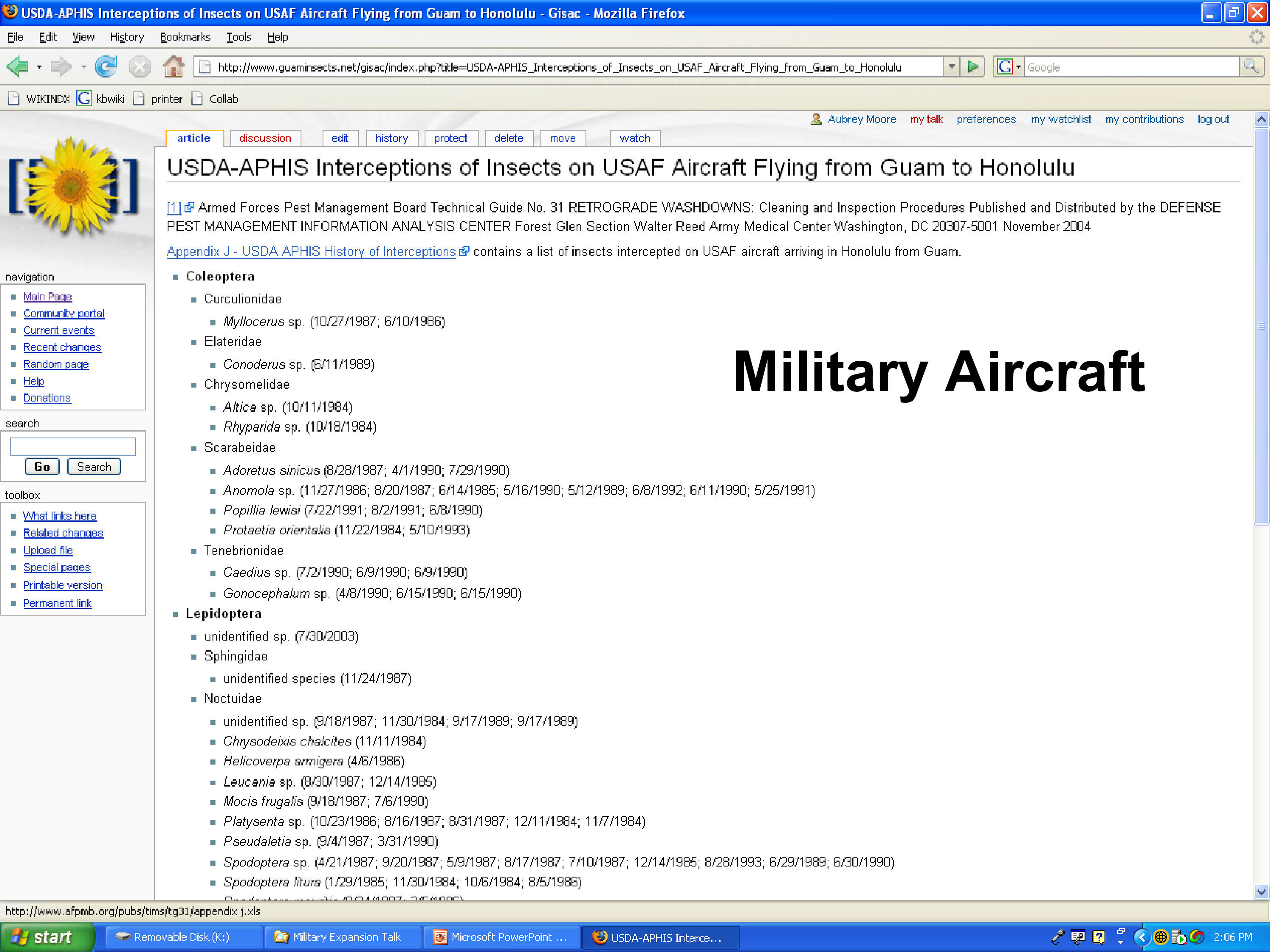Click the Recent changes navigation link
Viewport: 1270px width, 952px height.
click(62, 347)
